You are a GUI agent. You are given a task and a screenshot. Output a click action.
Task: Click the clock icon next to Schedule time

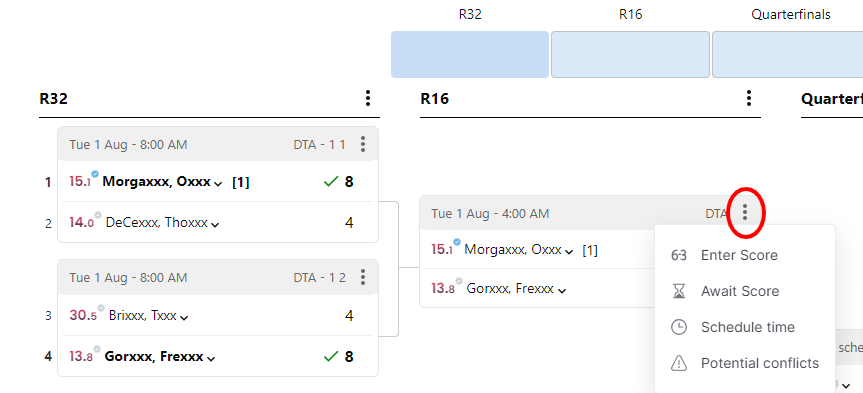tap(679, 328)
